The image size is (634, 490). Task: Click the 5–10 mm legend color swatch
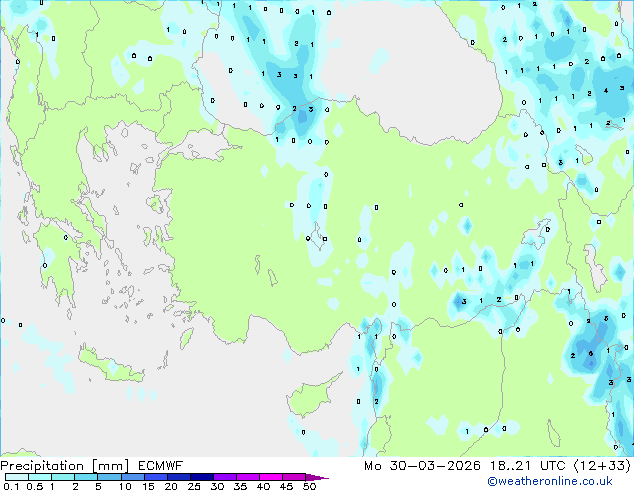point(109,477)
